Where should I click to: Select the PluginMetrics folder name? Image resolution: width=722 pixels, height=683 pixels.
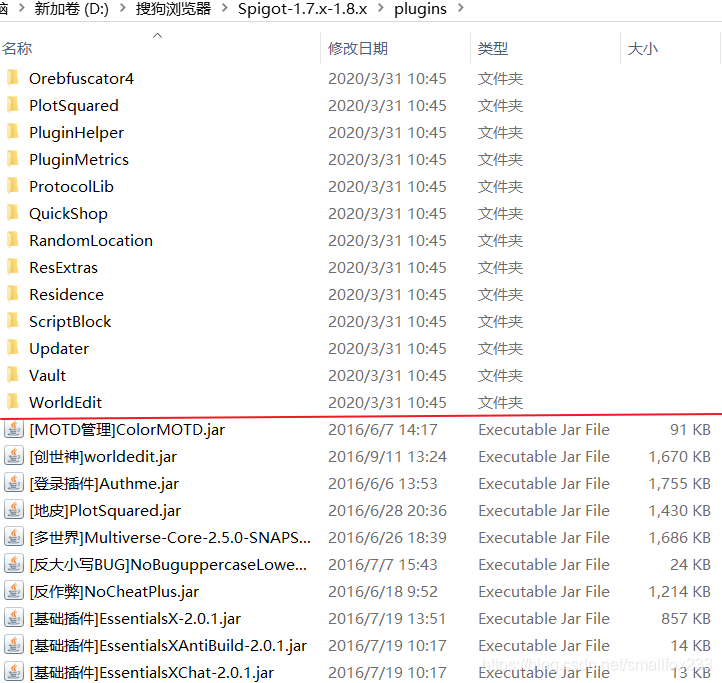click(79, 160)
